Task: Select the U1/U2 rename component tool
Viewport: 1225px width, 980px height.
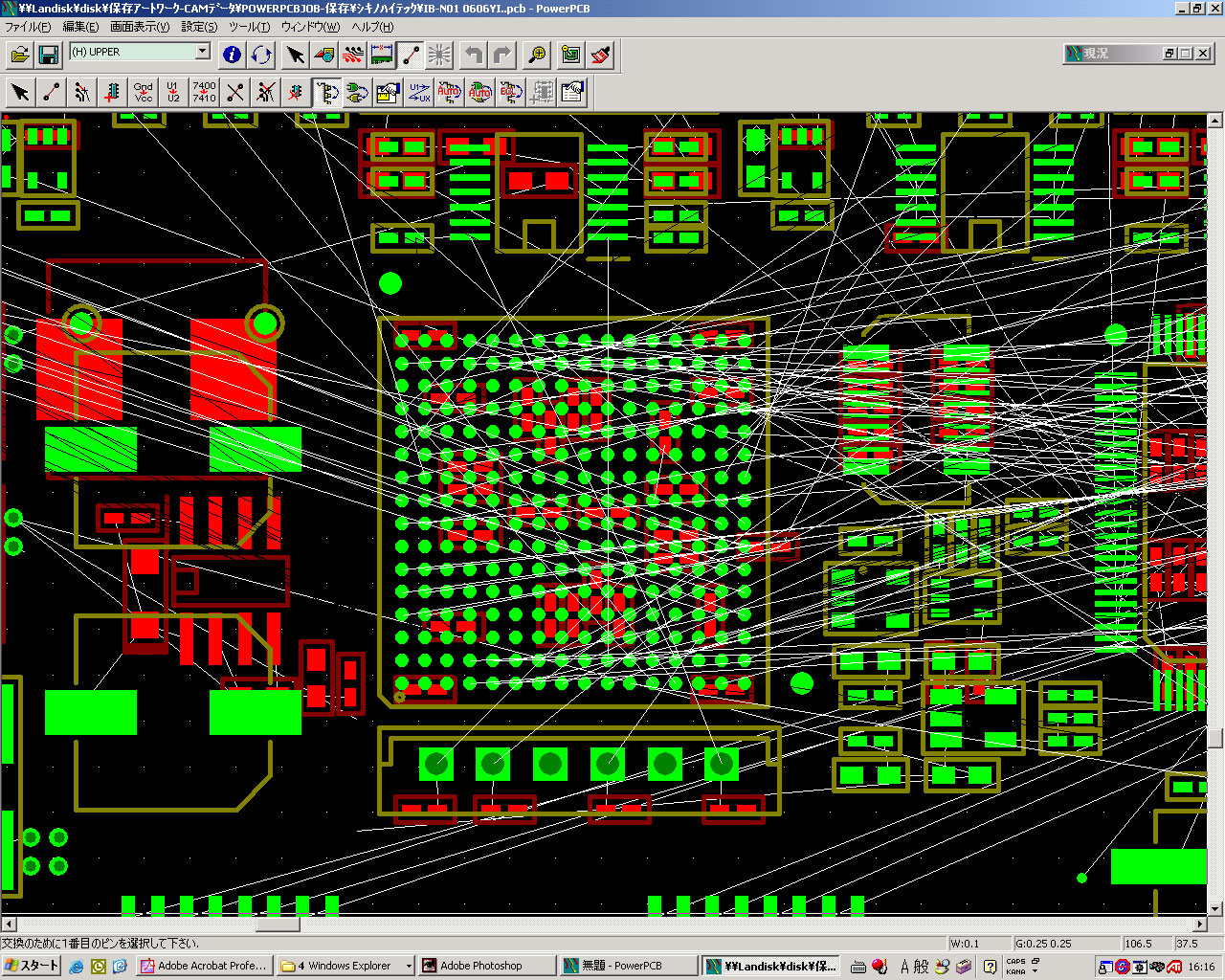Action: point(173,92)
